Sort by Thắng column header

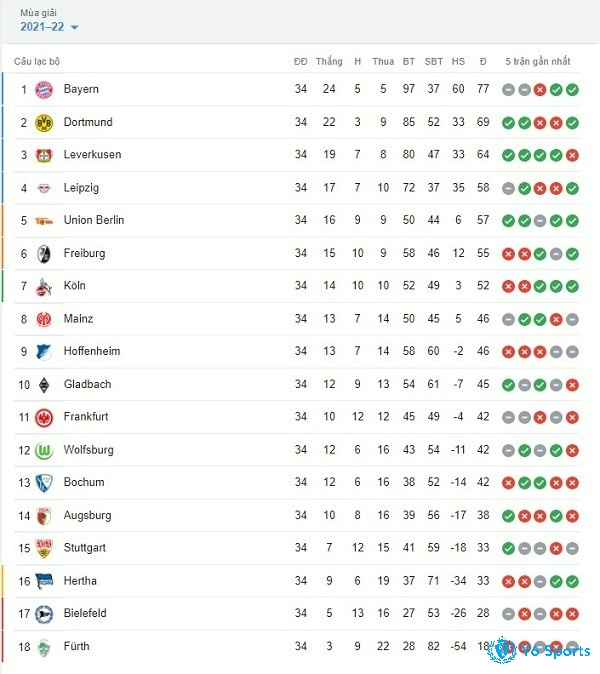pos(329,61)
